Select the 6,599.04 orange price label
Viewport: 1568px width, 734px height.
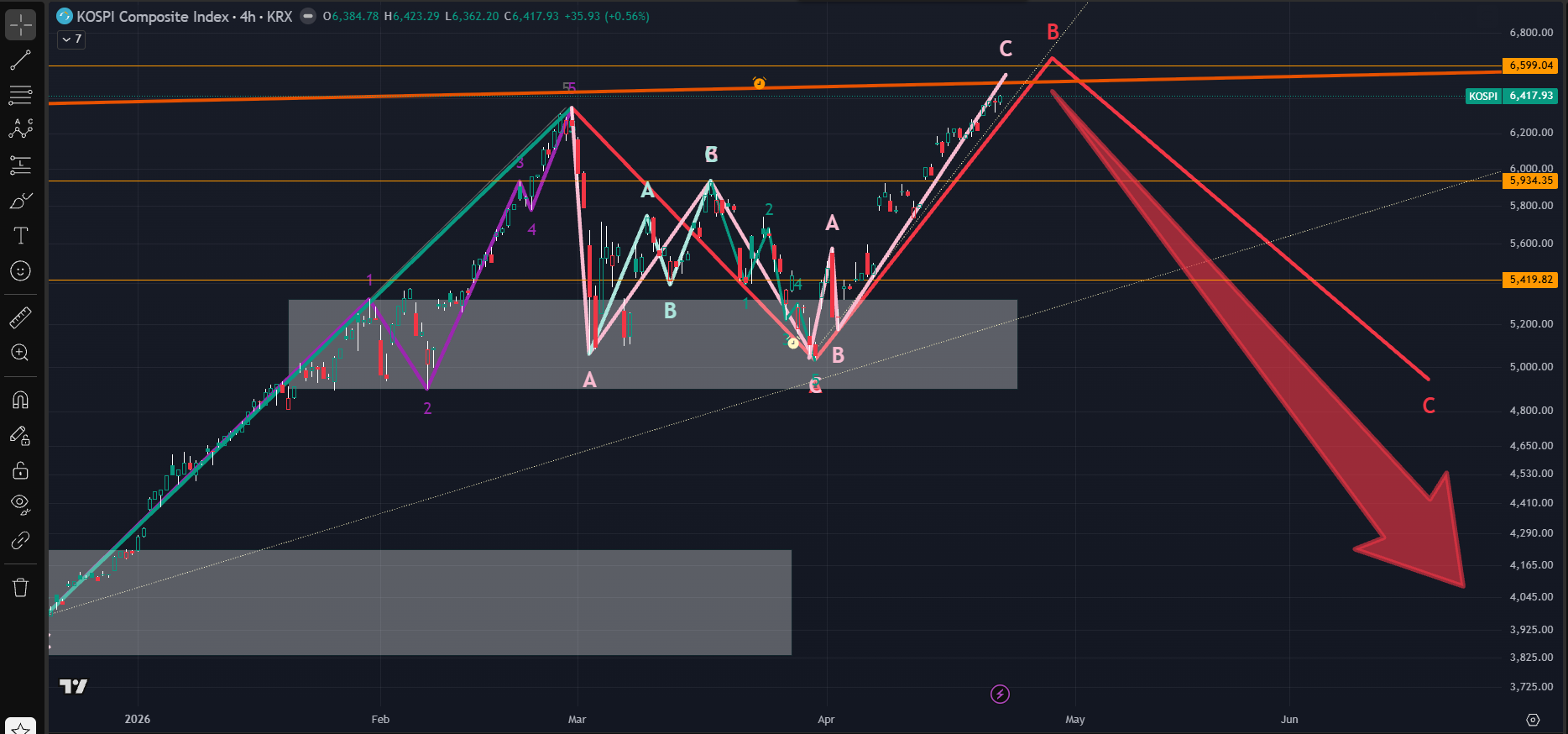tap(1530, 66)
